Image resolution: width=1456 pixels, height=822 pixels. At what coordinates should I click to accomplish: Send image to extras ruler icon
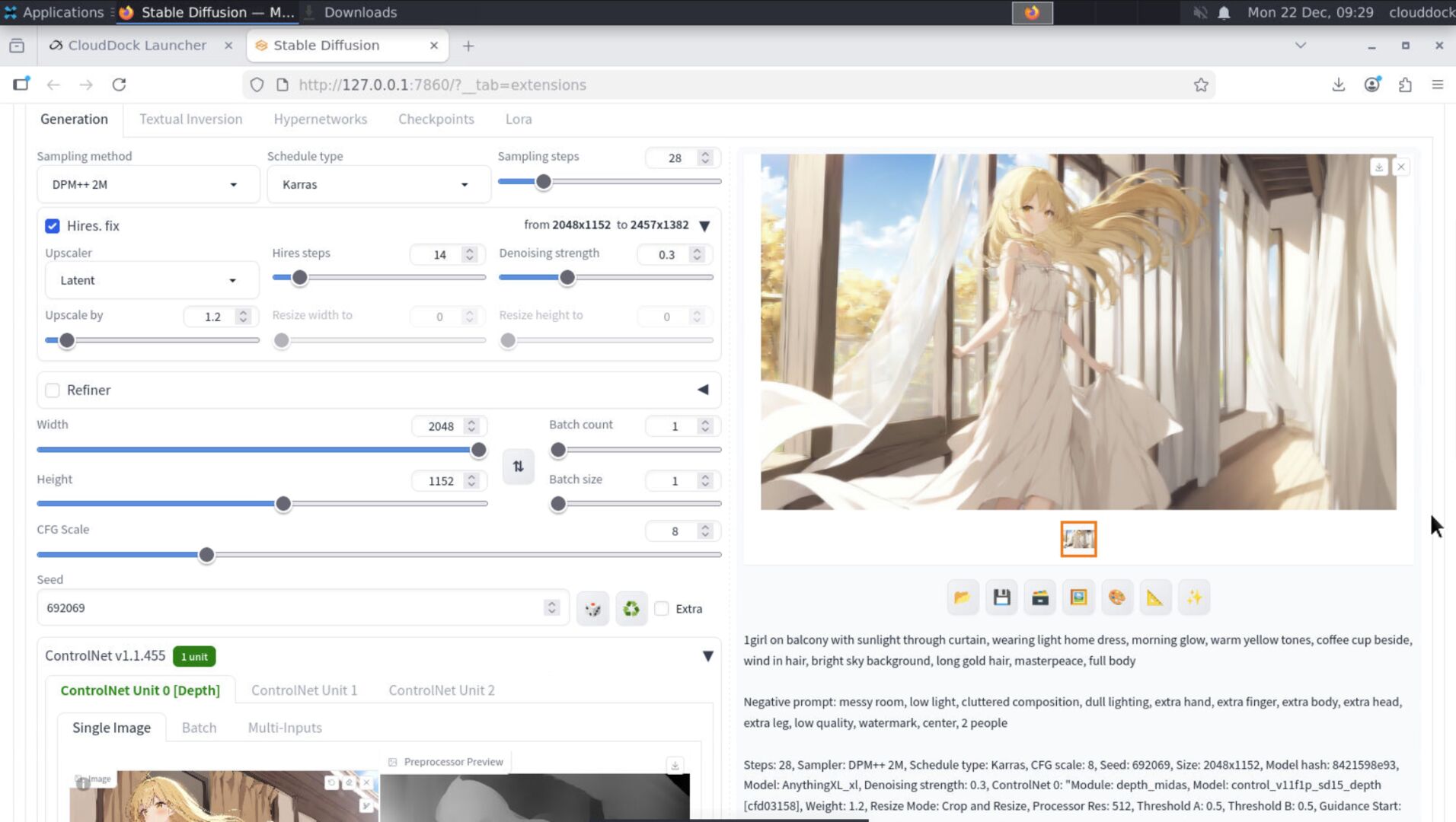pyautogui.click(x=1155, y=597)
